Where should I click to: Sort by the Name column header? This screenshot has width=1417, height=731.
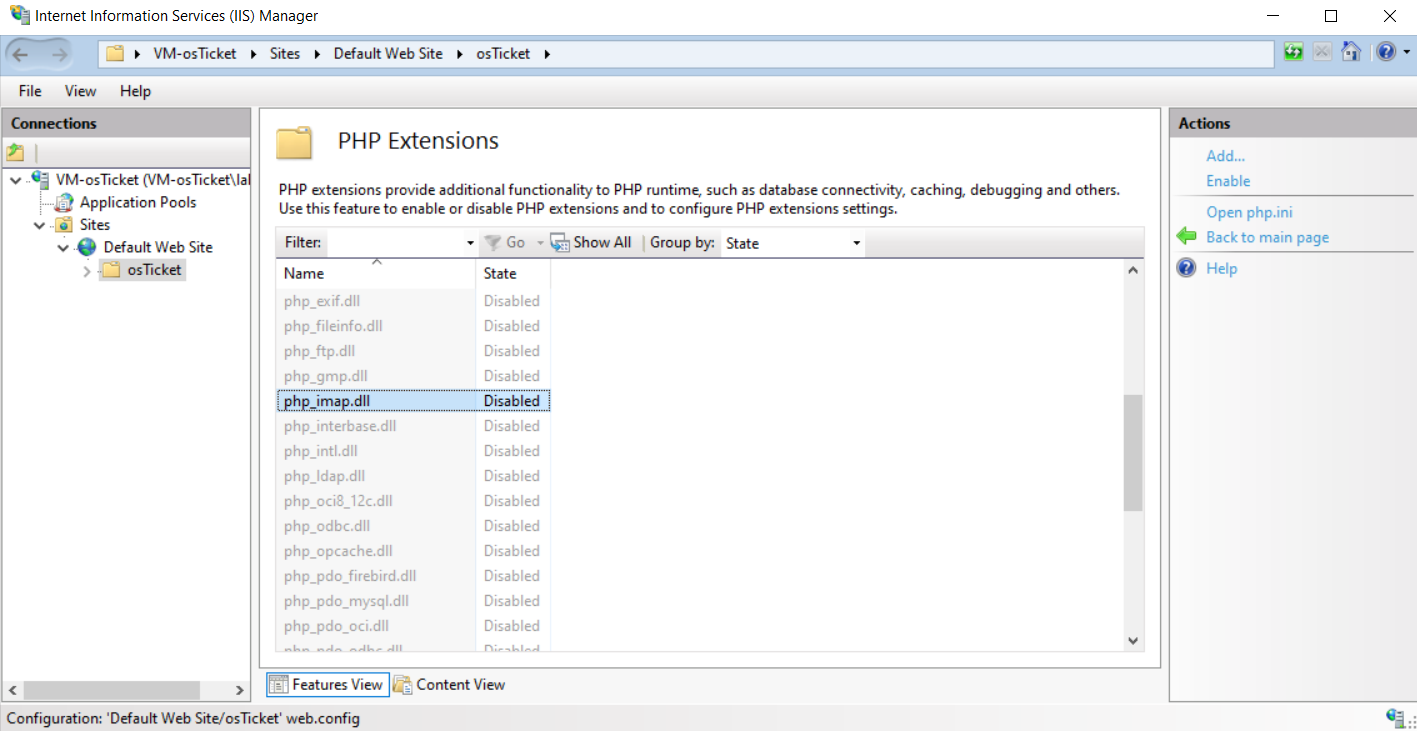point(375,273)
